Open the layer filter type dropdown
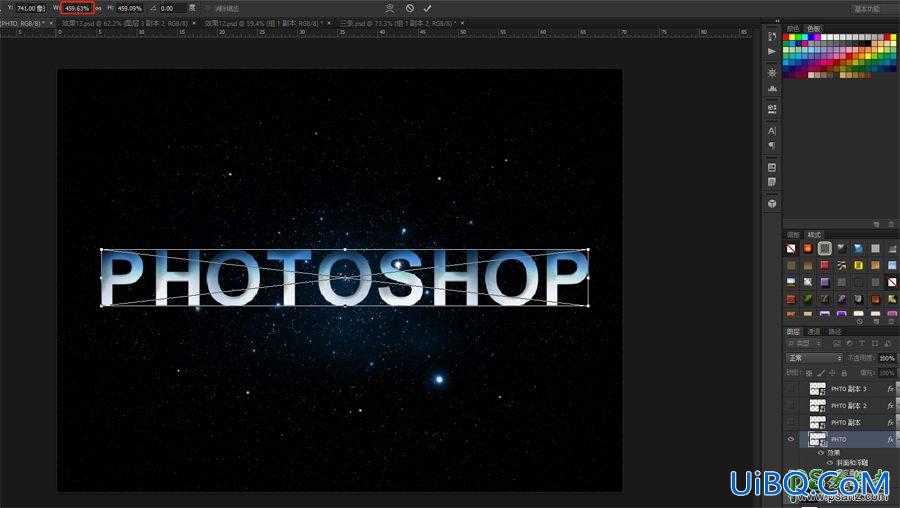Viewport: 900px width, 508px height. point(804,343)
